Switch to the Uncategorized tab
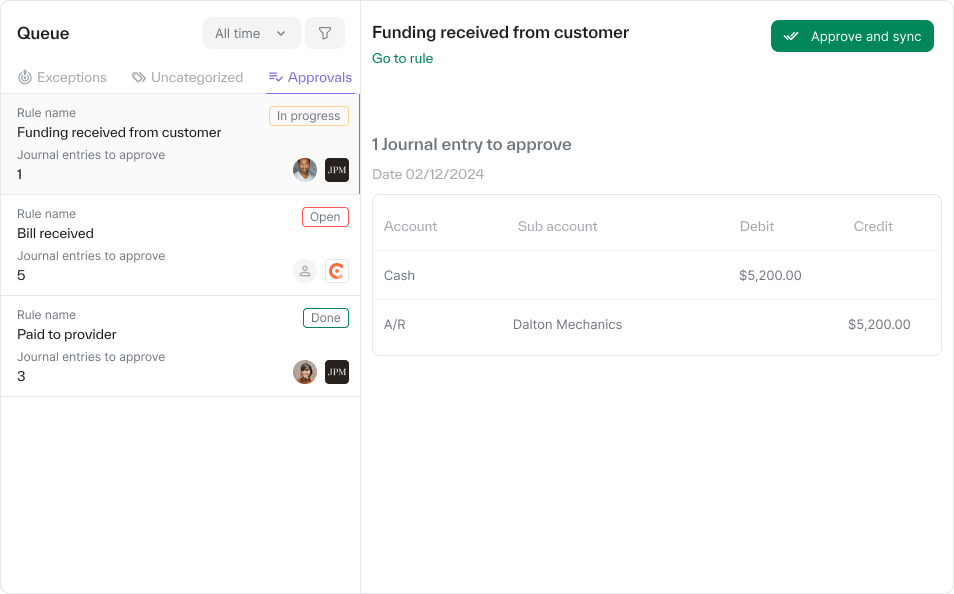 tap(187, 77)
